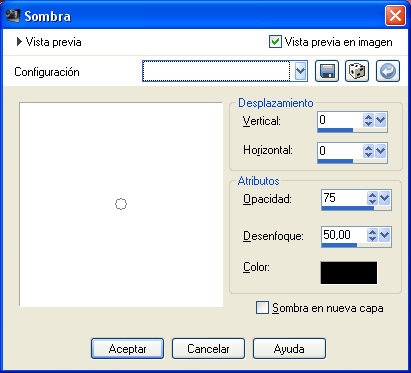Open the Desenfoque value slider dropdown arrow
The image size is (411, 373).
tap(385, 235)
